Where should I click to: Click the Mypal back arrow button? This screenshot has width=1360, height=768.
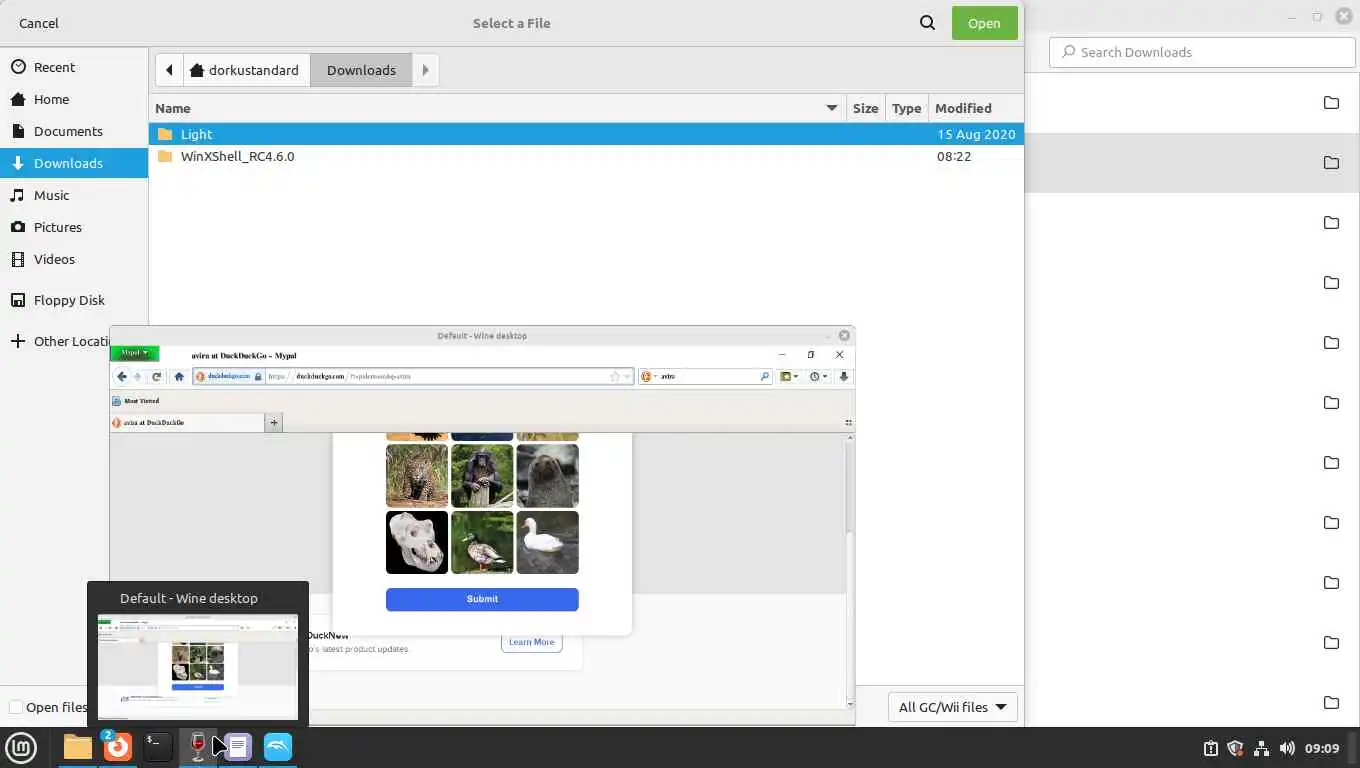click(x=122, y=376)
